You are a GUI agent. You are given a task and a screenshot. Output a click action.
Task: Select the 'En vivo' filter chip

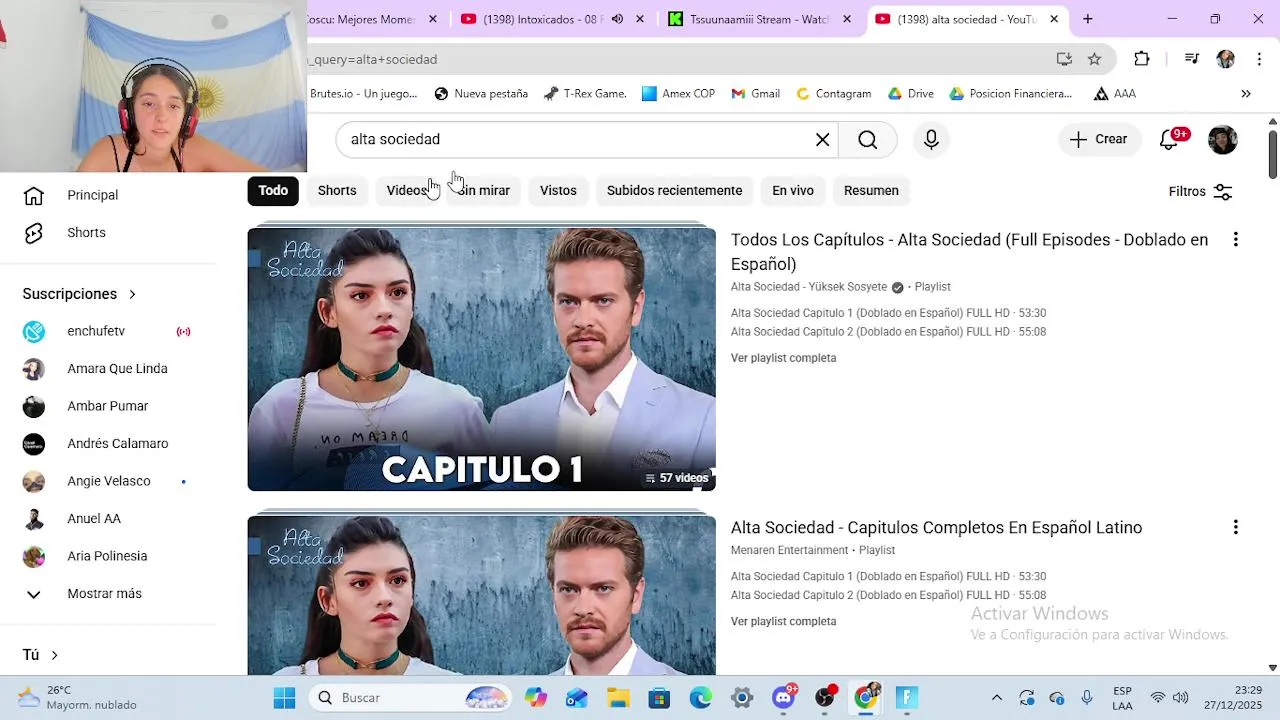click(x=793, y=191)
